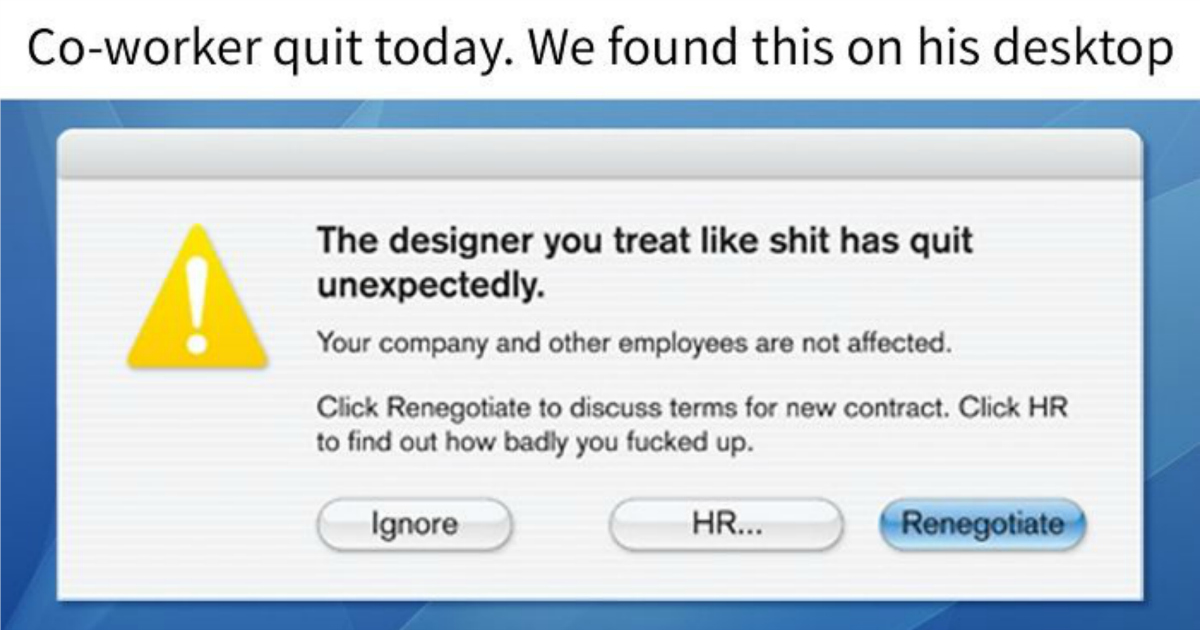1200x630 pixels.
Task: Open the HR... button
Action: pos(726,524)
